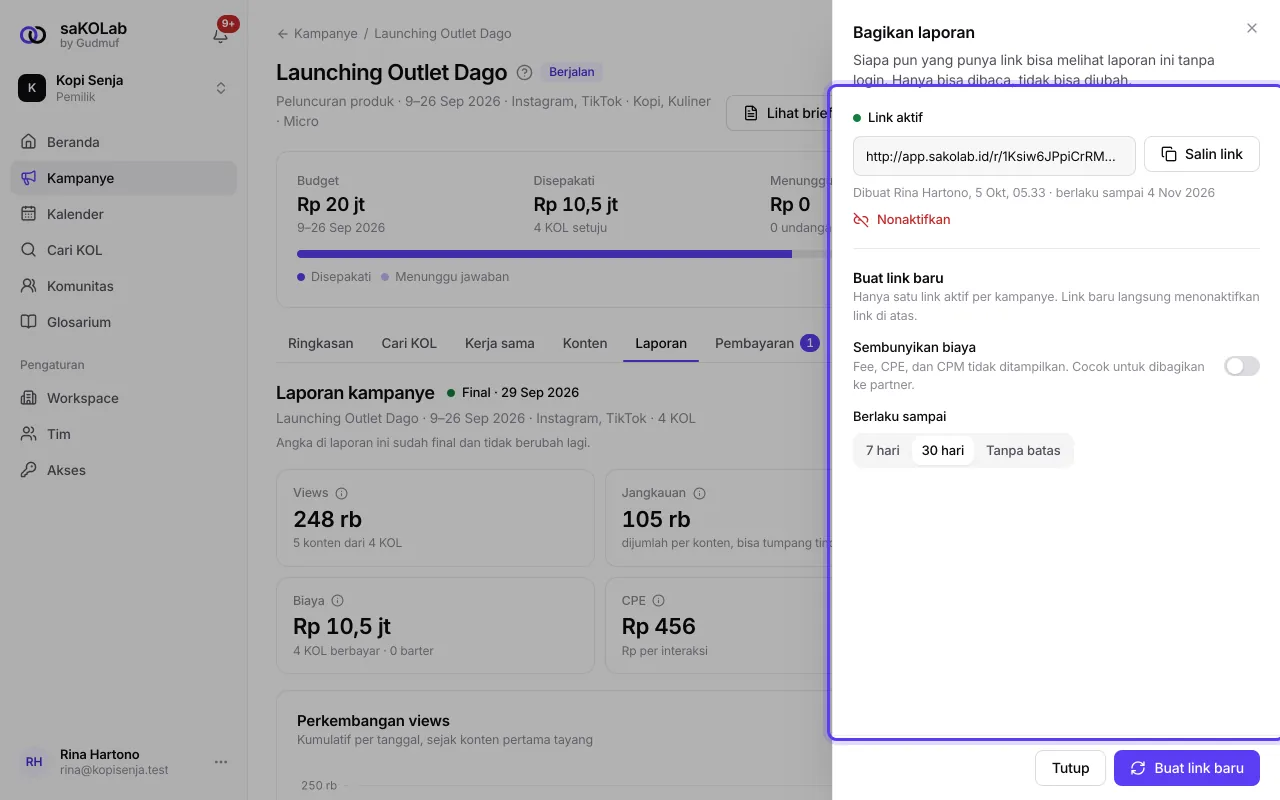1280x800 pixels.
Task: Open Kampanye in the sidebar
Action: click(124, 178)
